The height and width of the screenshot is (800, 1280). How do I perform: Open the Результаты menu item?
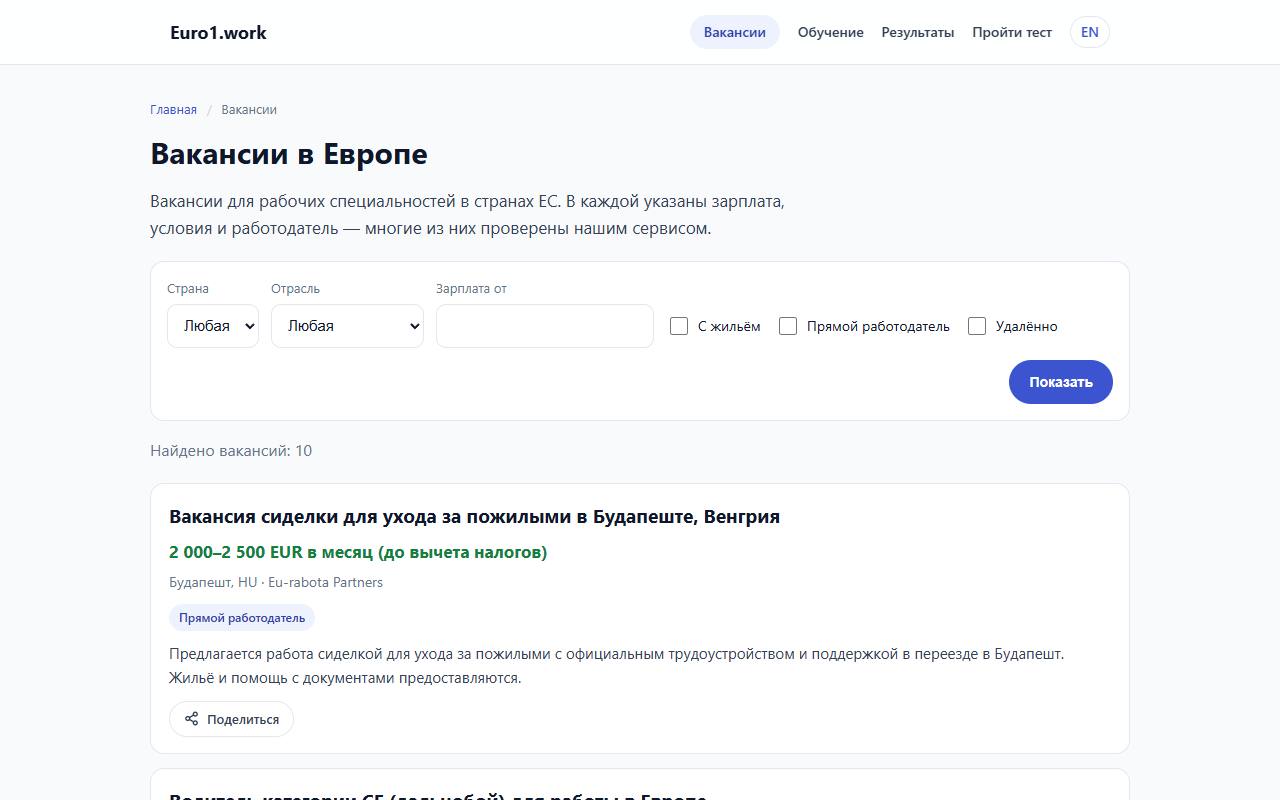[918, 32]
